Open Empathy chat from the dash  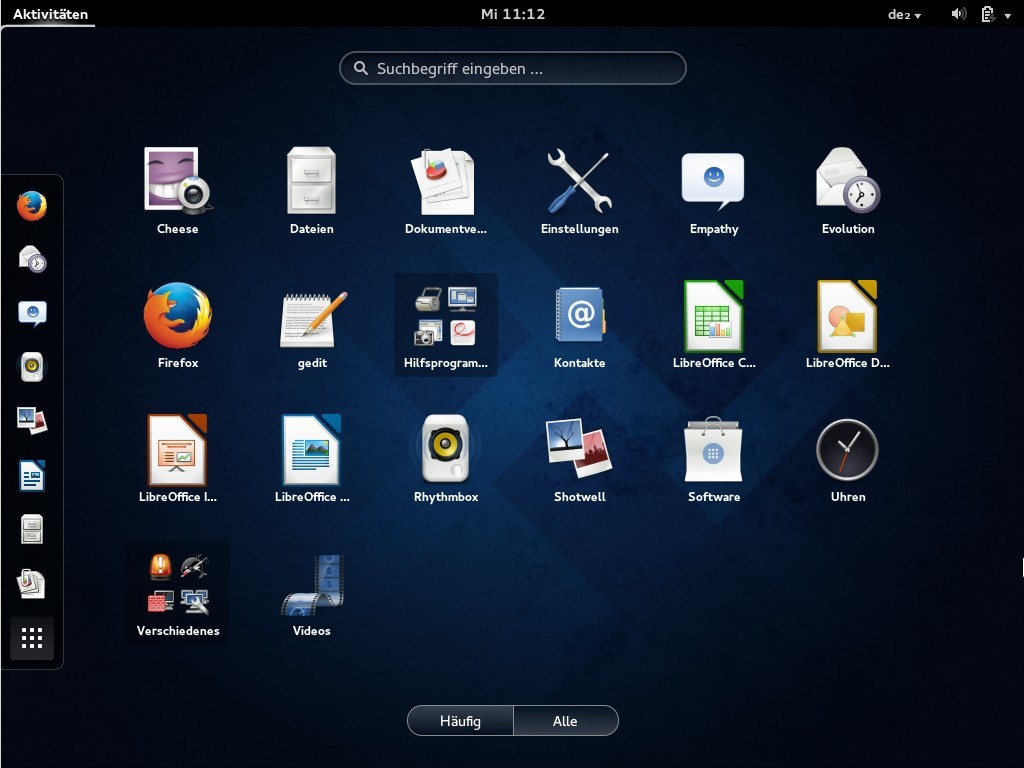[x=32, y=313]
